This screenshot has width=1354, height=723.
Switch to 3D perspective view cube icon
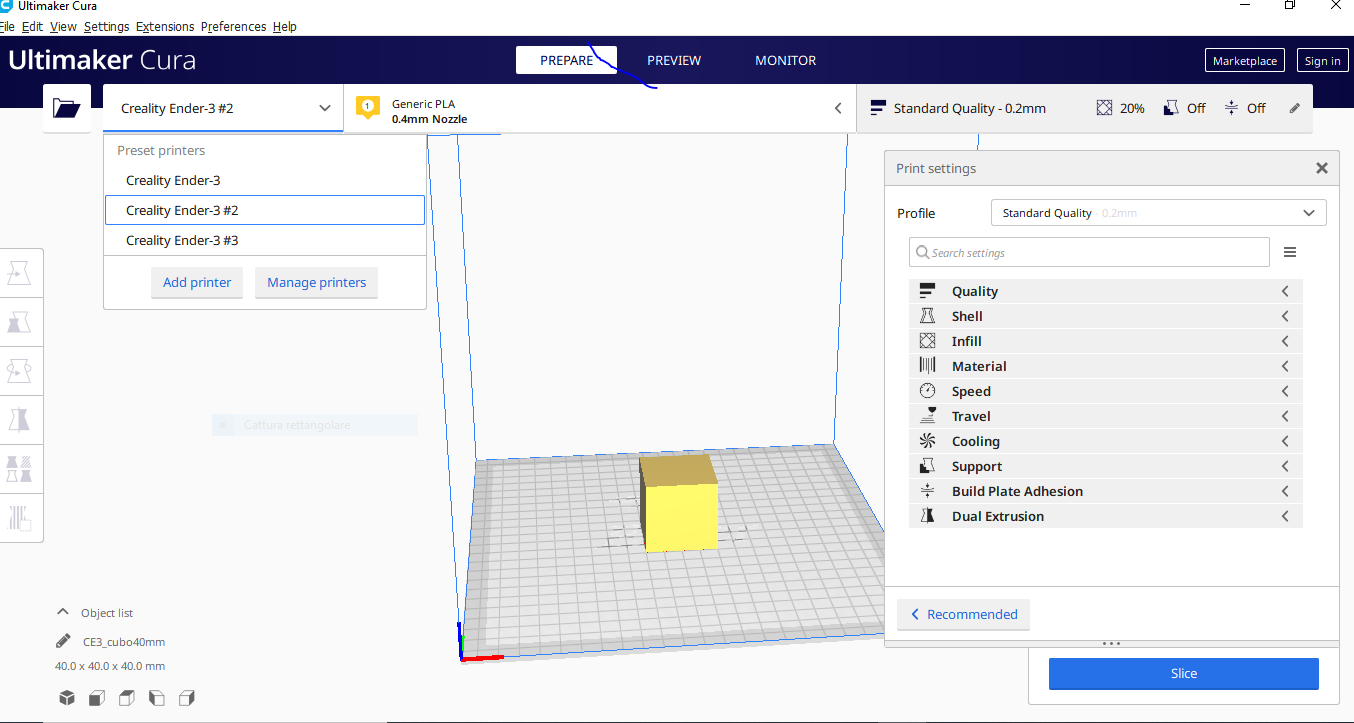coord(67,698)
